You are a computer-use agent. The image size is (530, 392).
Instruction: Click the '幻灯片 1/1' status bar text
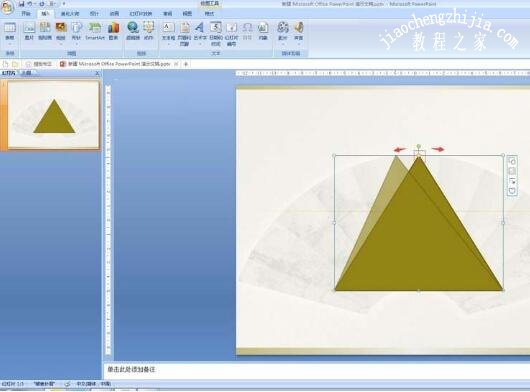[x=13, y=384]
